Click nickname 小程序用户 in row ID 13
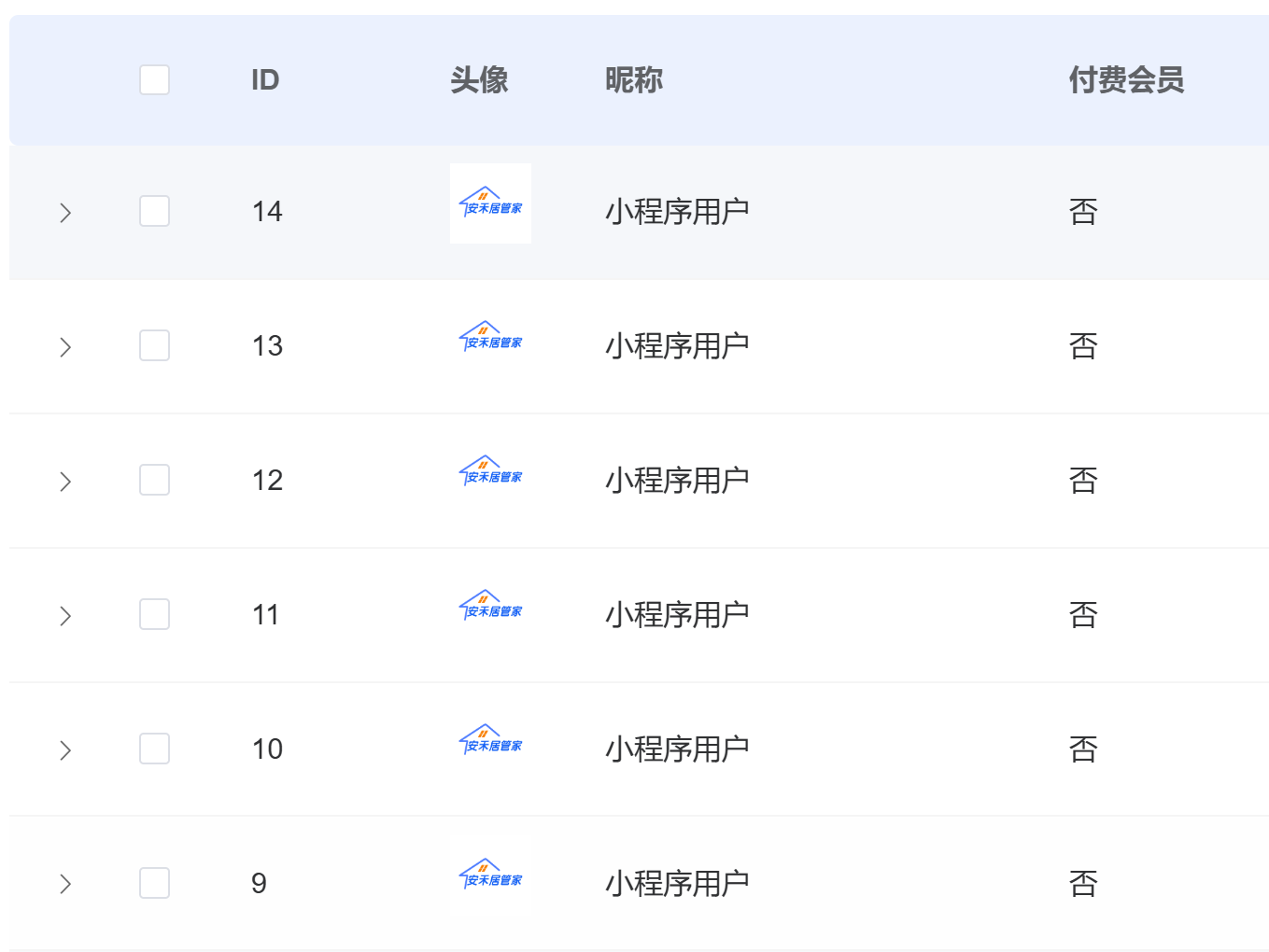The width and height of the screenshot is (1269, 952). [677, 346]
